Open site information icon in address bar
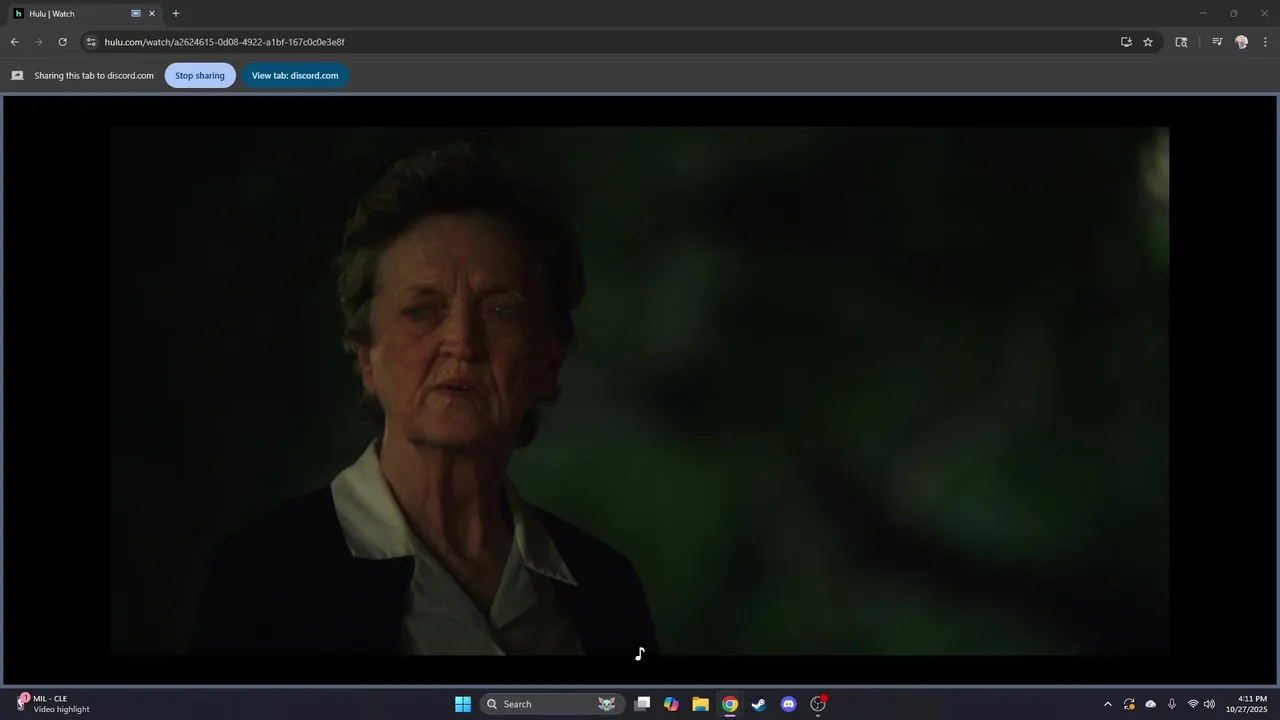The width and height of the screenshot is (1280, 720). (91, 42)
